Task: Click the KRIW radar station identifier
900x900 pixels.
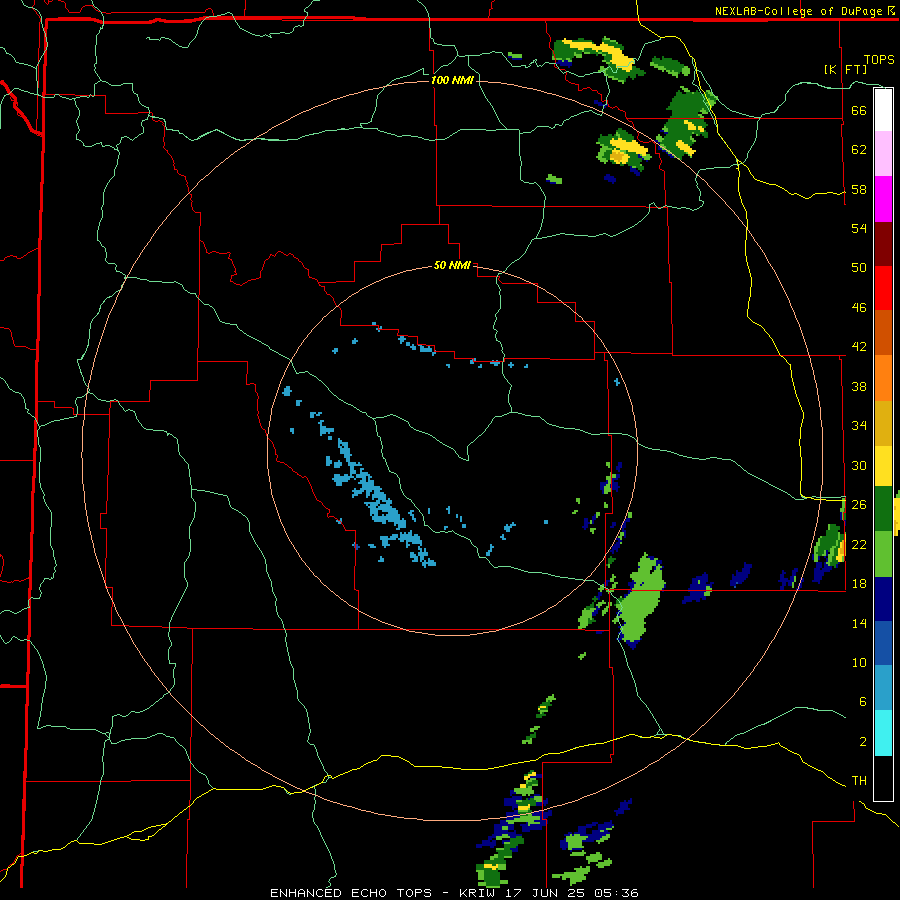Action: (476, 893)
